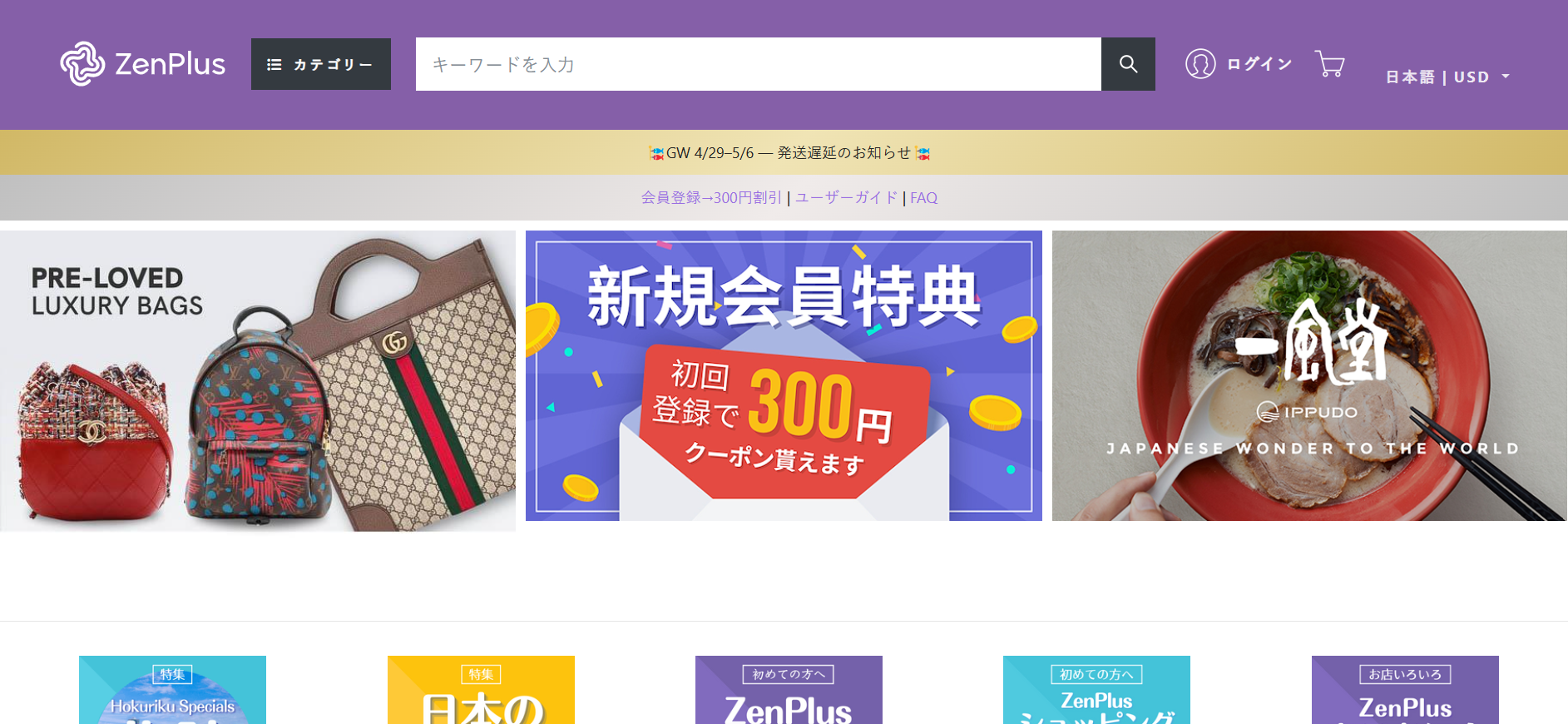Click the ZenPlus logo

point(142,64)
